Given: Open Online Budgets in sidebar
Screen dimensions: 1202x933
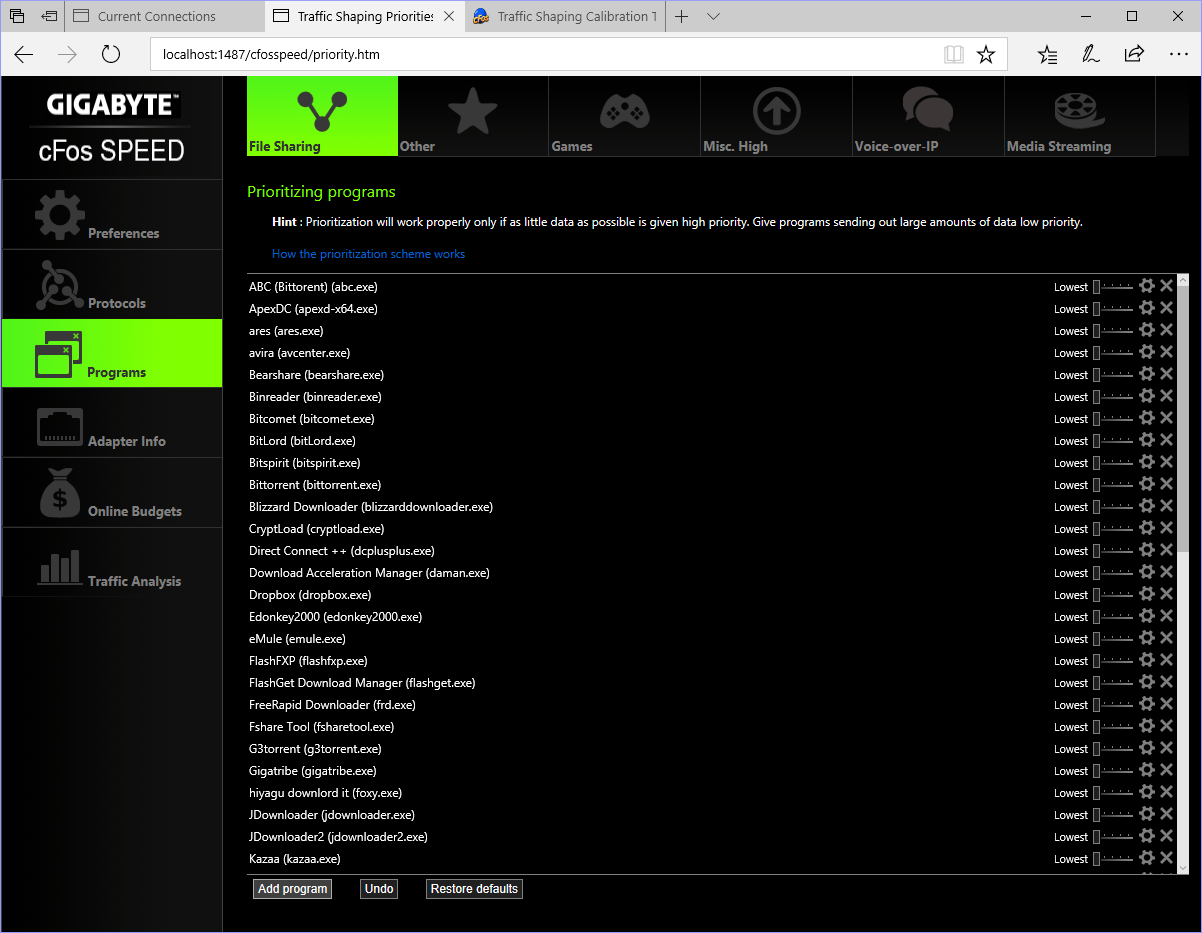Looking at the screenshot, I should 112,494.
